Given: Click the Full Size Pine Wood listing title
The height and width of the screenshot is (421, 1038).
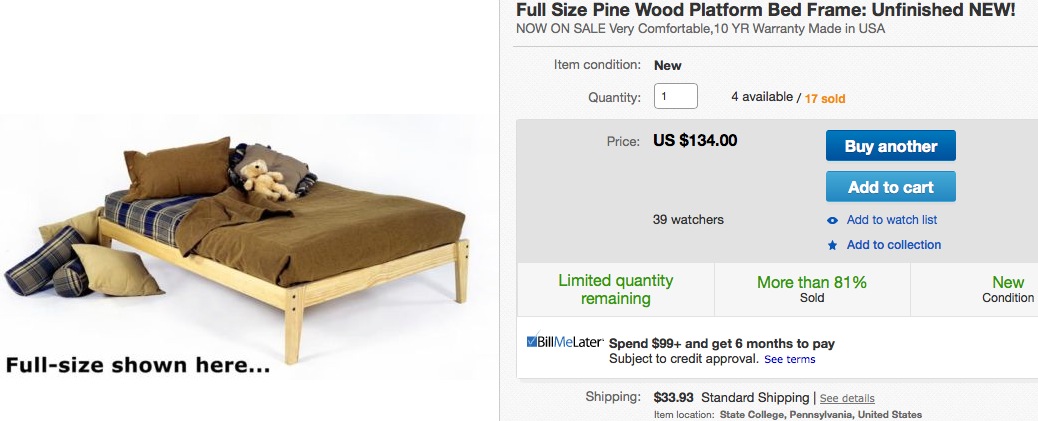Looking at the screenshot, I should (x=765, y=10).
